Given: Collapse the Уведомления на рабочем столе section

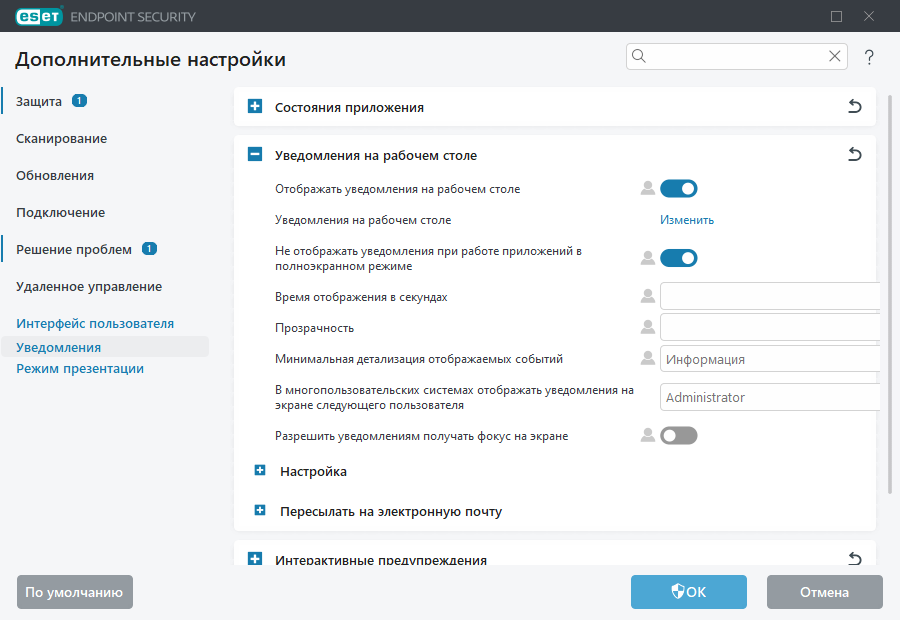Looking at the screenshot, I should [x=255, y=155].
